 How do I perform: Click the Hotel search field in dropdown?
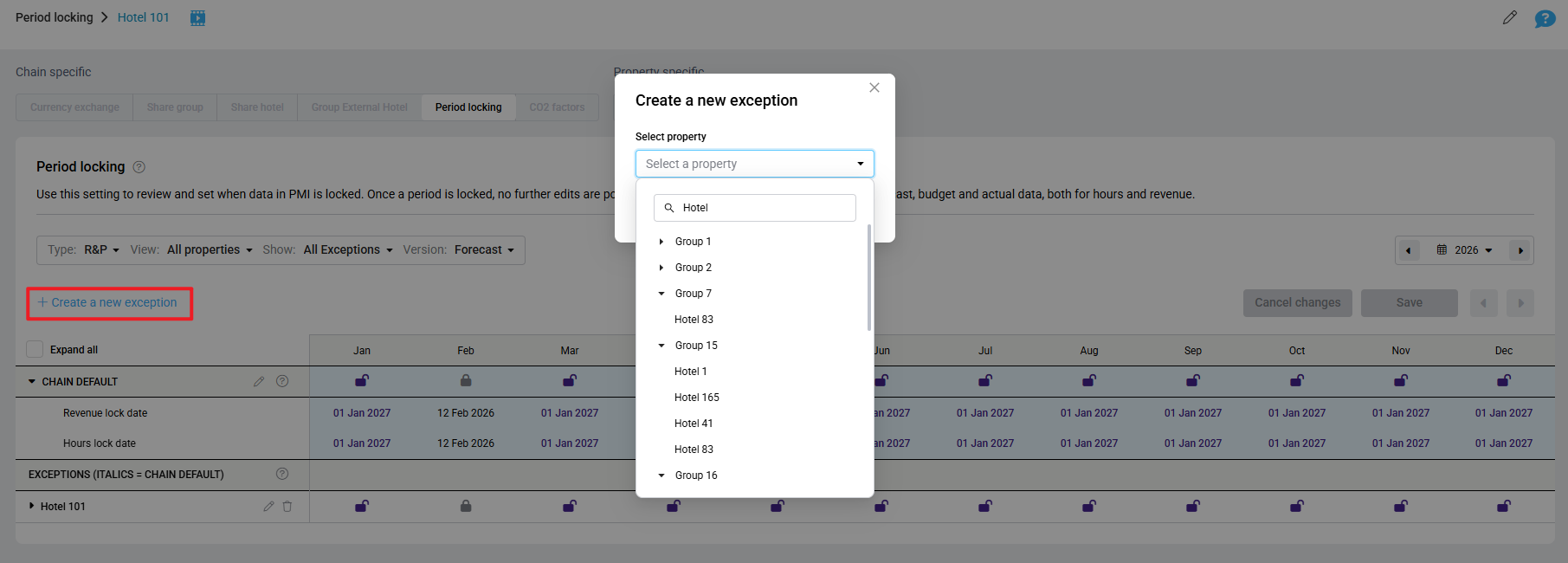click(762, 208)
